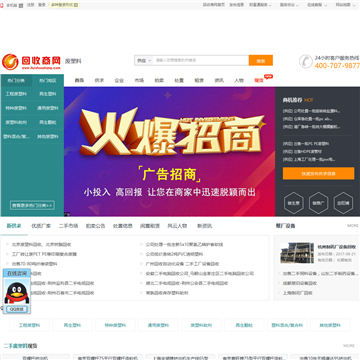The image size is (360, 360).
Task: Select 再生塑料 in the teal sidebar
Action: (48, 94)
